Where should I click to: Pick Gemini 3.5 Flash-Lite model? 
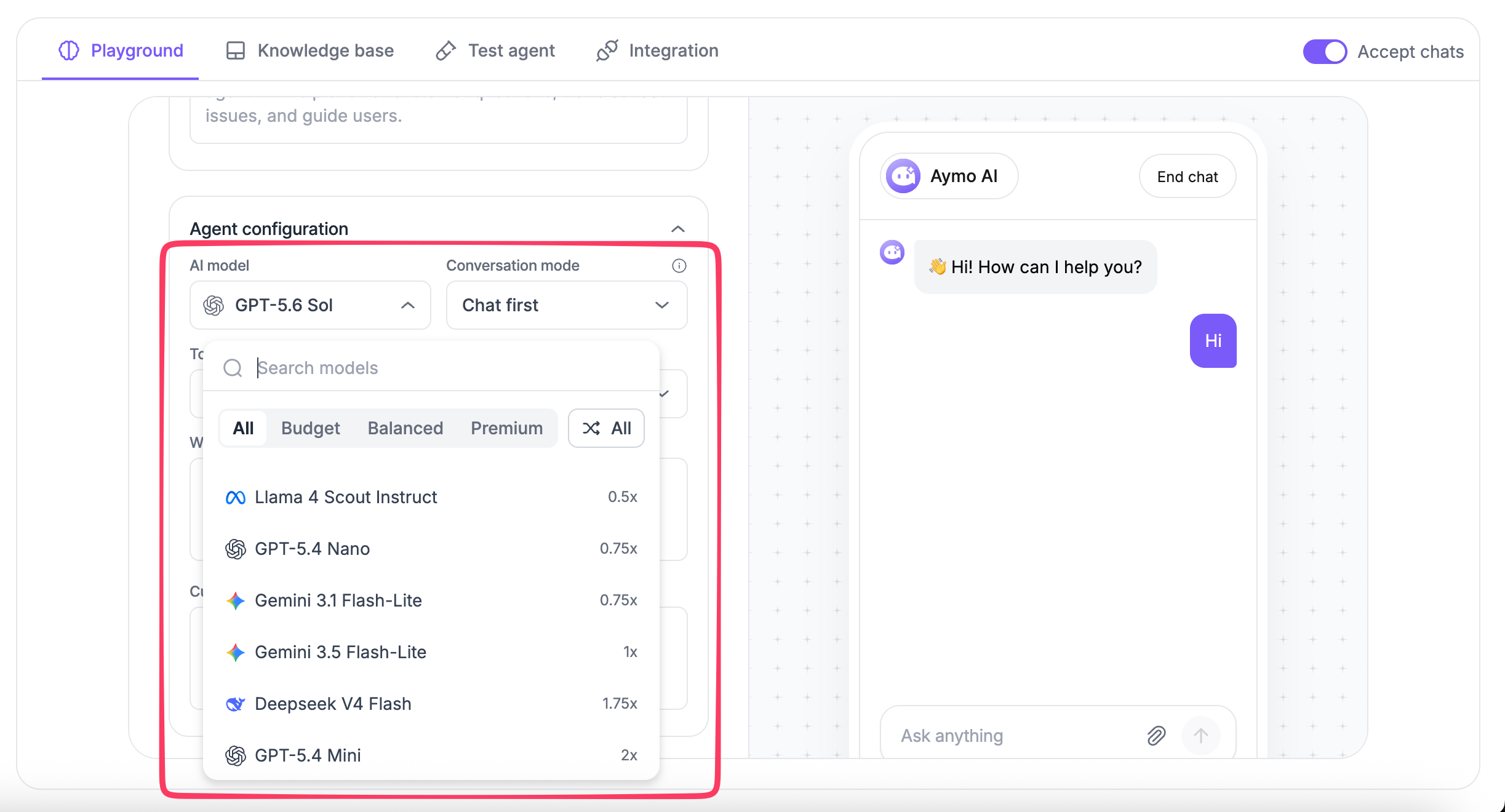(431, 652)
